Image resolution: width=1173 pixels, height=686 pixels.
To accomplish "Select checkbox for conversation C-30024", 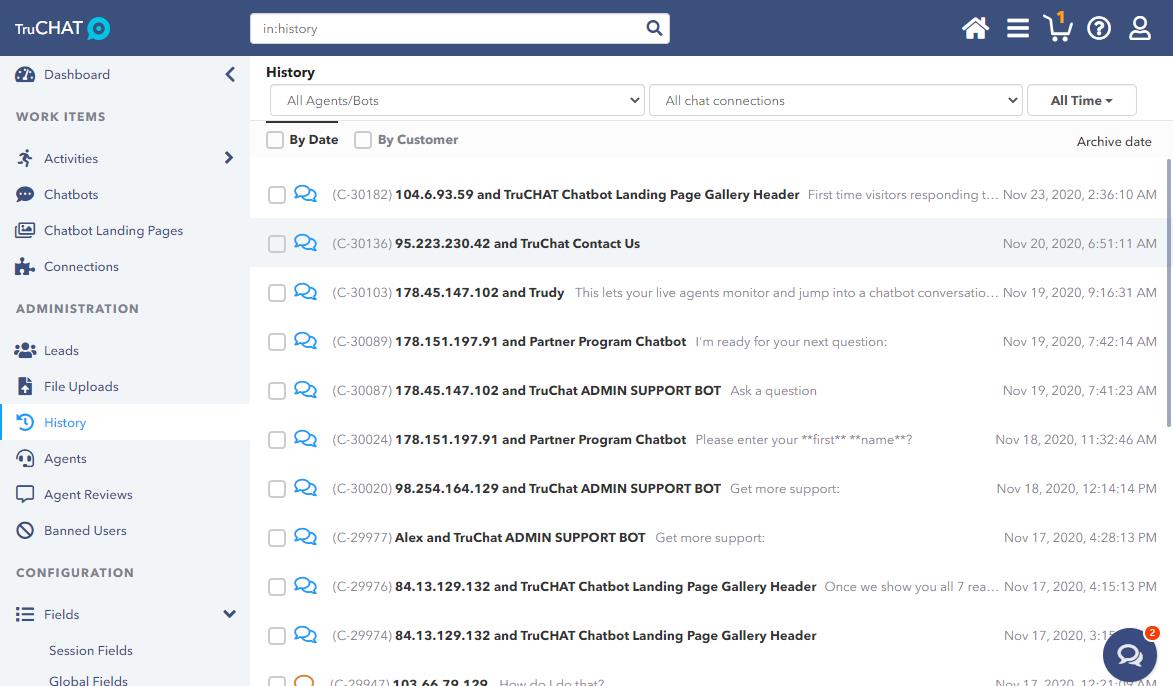I will [x=277, y=440].
